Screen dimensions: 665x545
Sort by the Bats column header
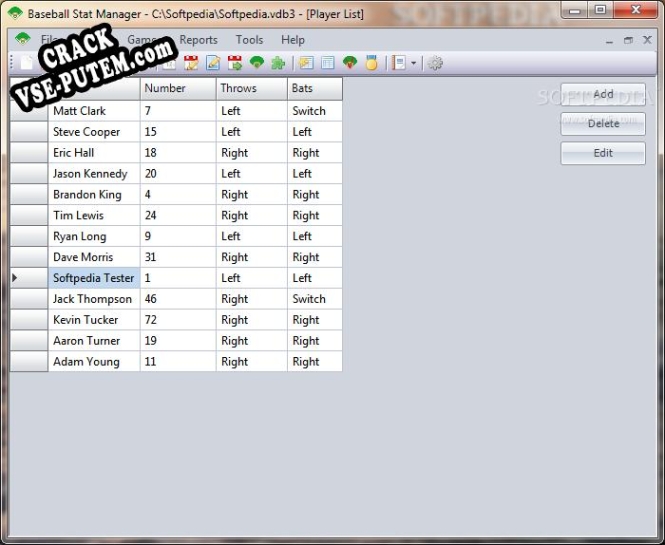point(315,89)
